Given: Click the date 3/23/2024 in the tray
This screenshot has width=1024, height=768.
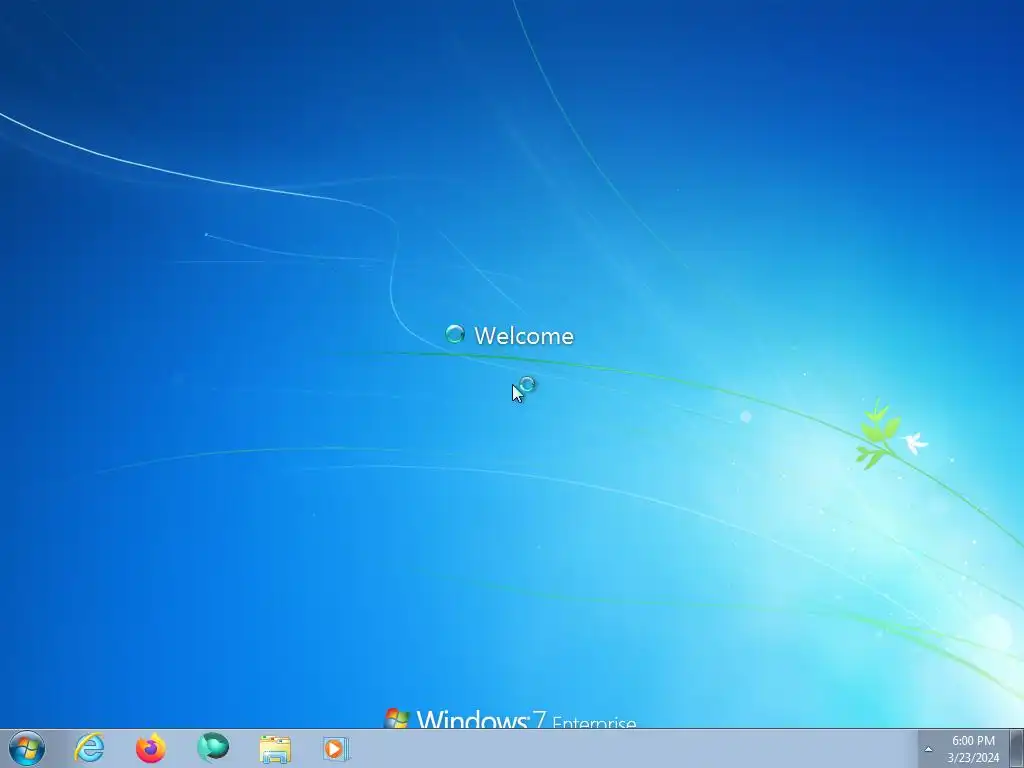Looking at the screenshot, I should [x=973, y=758].
